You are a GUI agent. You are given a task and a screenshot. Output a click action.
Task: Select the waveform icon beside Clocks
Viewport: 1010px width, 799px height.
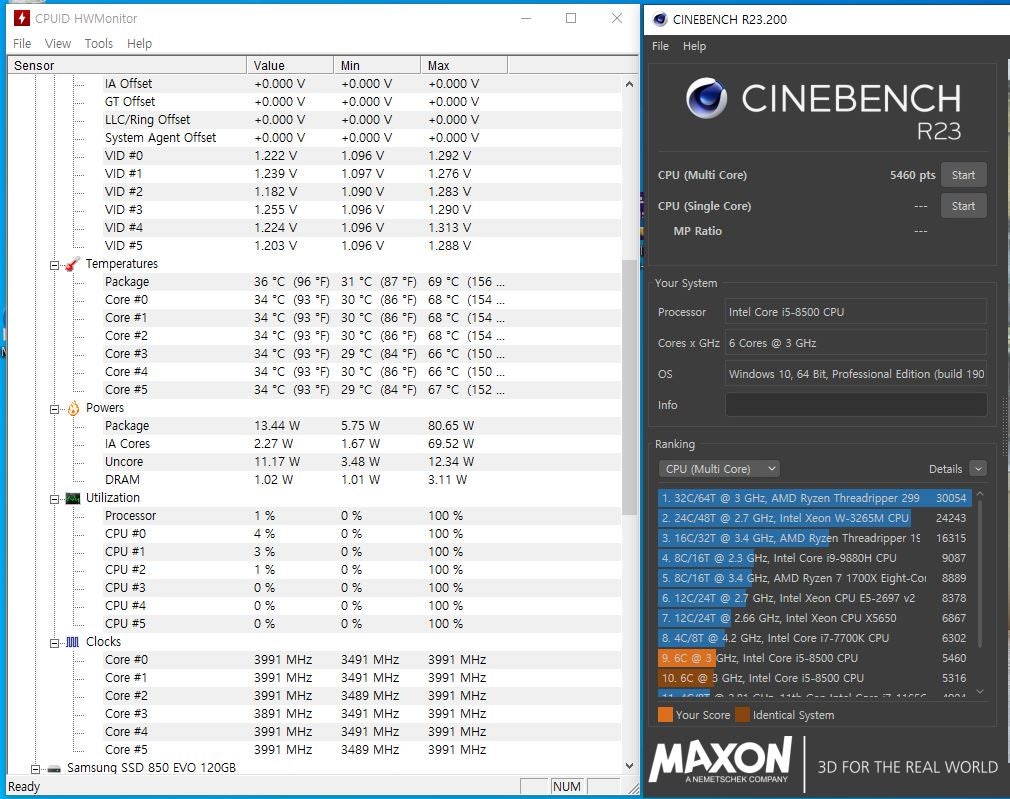tap(73, 642)
